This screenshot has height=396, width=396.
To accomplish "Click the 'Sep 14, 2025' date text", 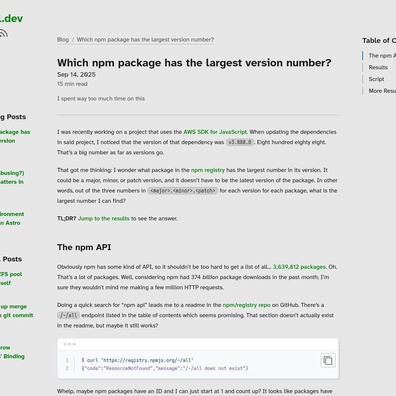I will (x=76, y=75).
